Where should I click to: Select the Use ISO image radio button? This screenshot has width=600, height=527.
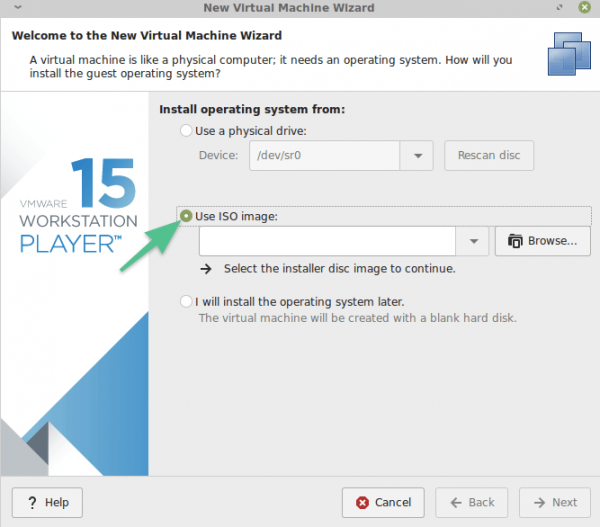[186, 216]
